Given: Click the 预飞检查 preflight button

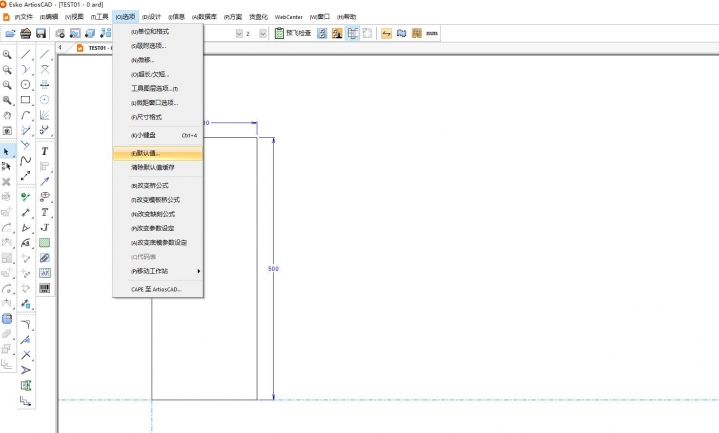Looking at the screenshot, I should tap(294, 33).
